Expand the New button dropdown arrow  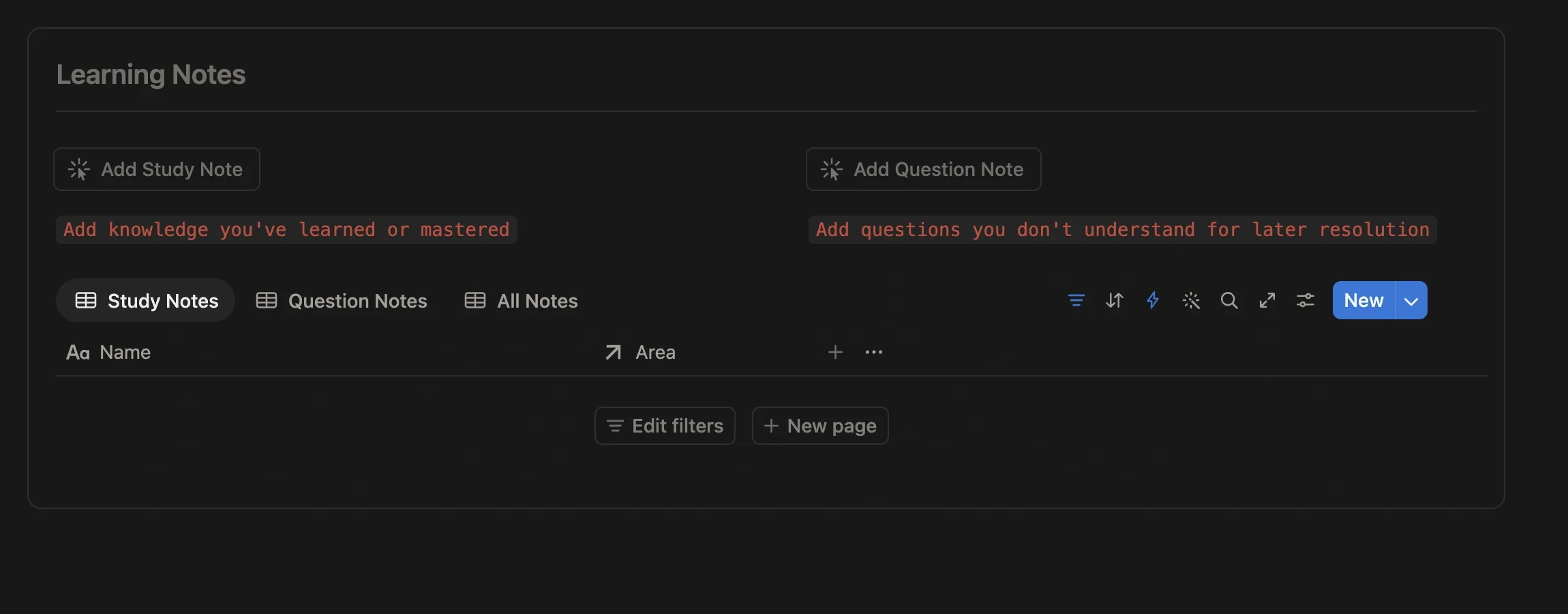pos(1411,300)
